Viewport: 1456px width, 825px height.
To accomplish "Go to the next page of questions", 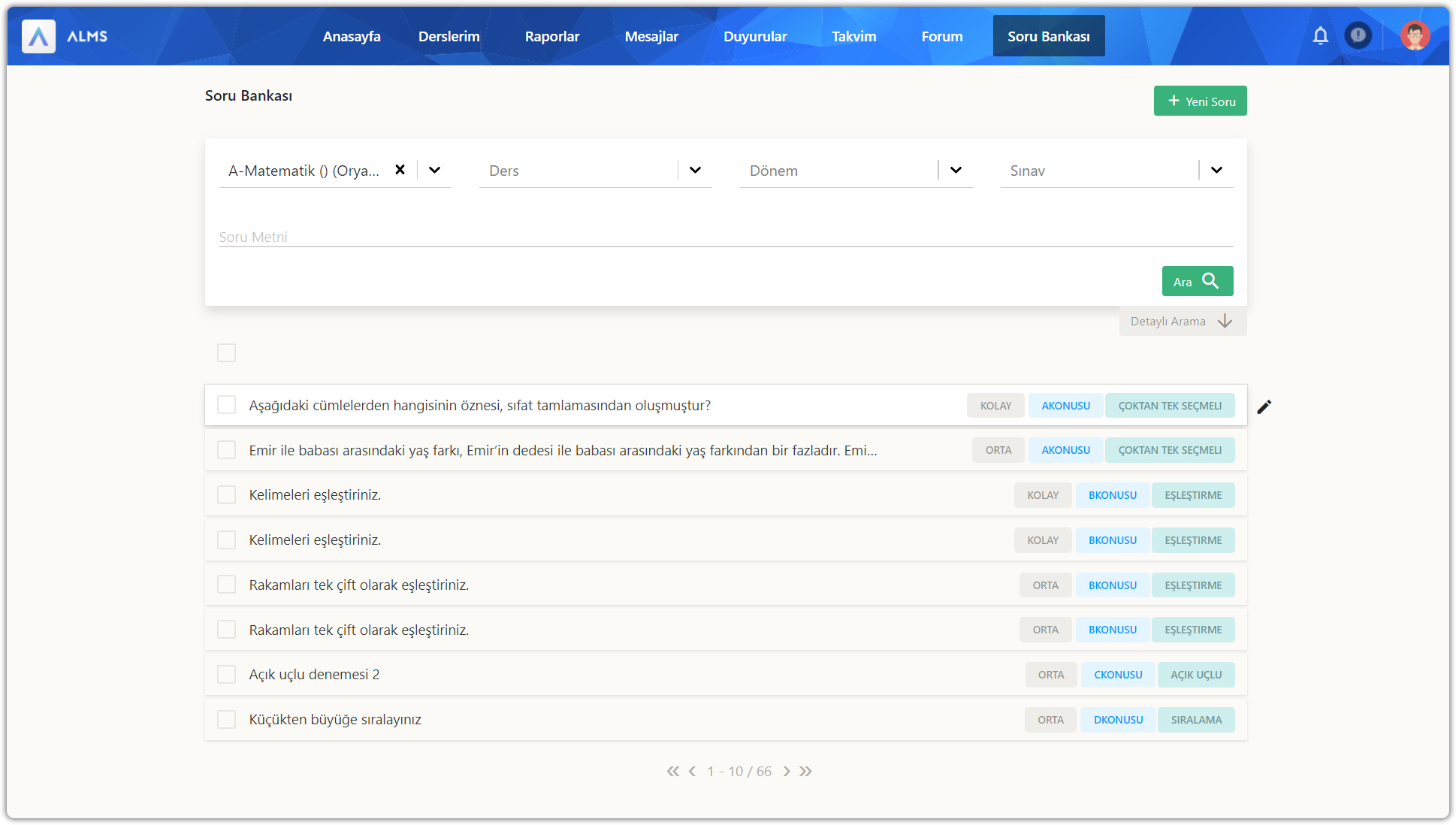I will pos(787,772).
